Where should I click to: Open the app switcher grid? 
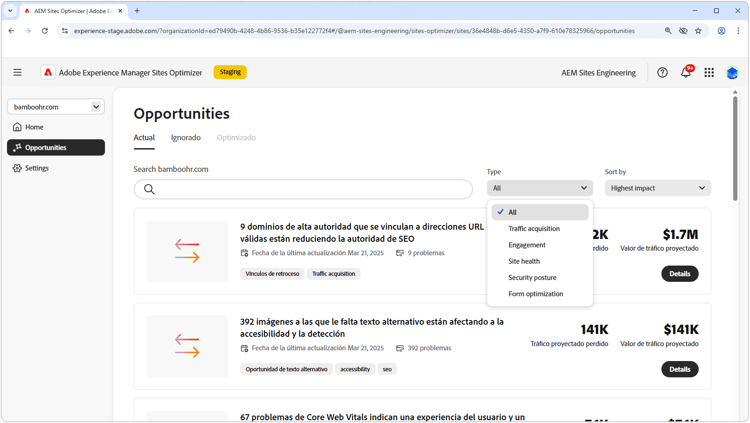[x=709, y=73]
